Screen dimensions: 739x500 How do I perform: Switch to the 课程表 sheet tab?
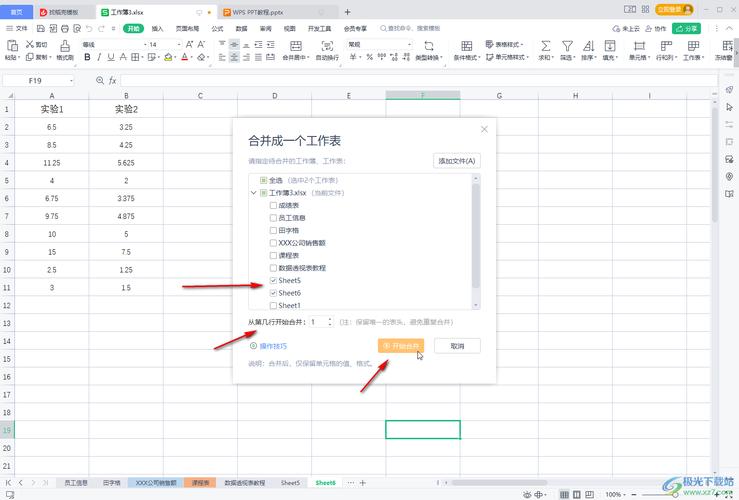(200, 483)
